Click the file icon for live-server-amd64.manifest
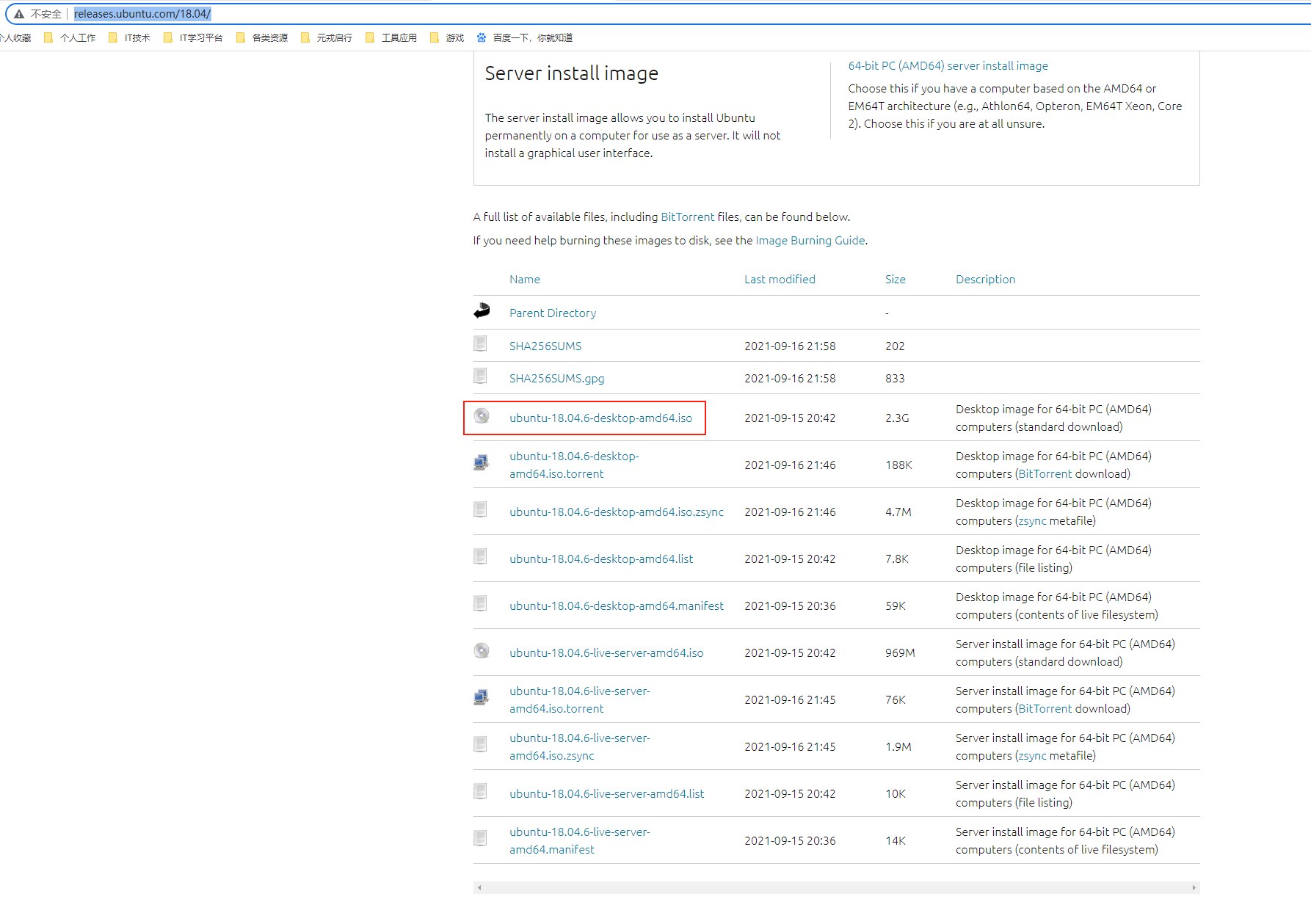The width and height of the screenshot is (1311, 924). tap(480, 838)
